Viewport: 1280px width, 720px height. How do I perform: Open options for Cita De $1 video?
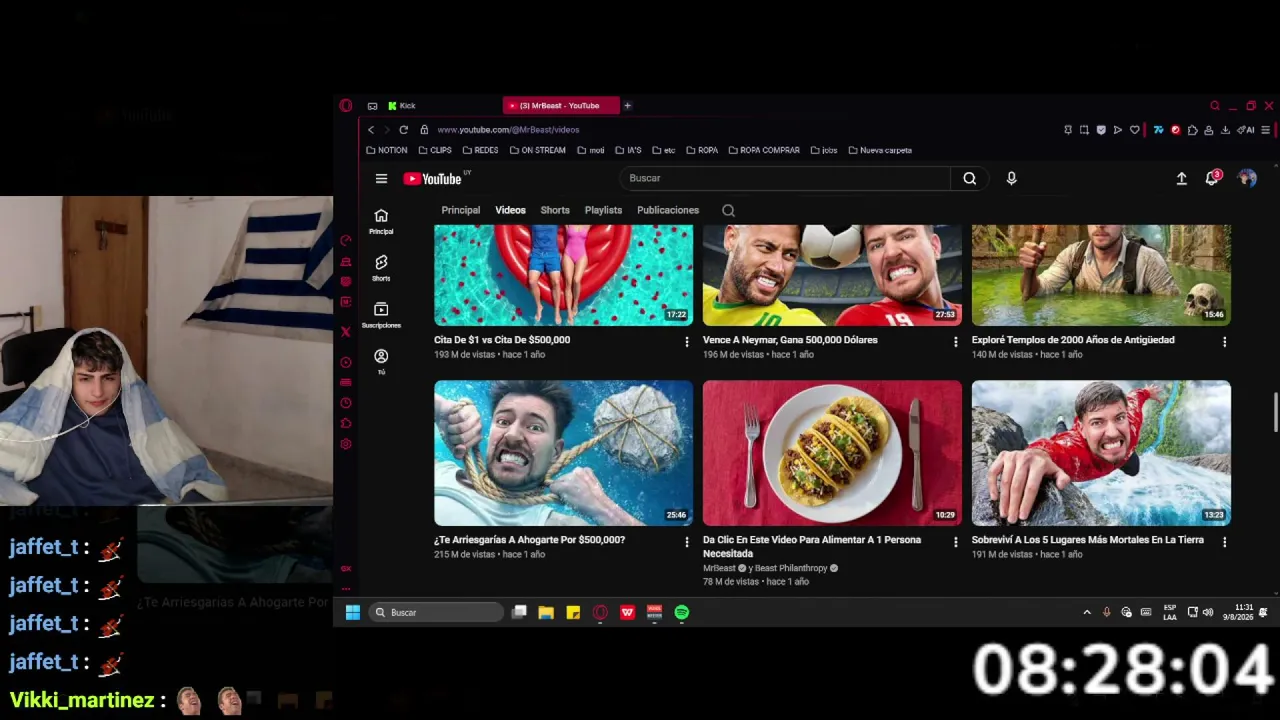click(686, 342)
